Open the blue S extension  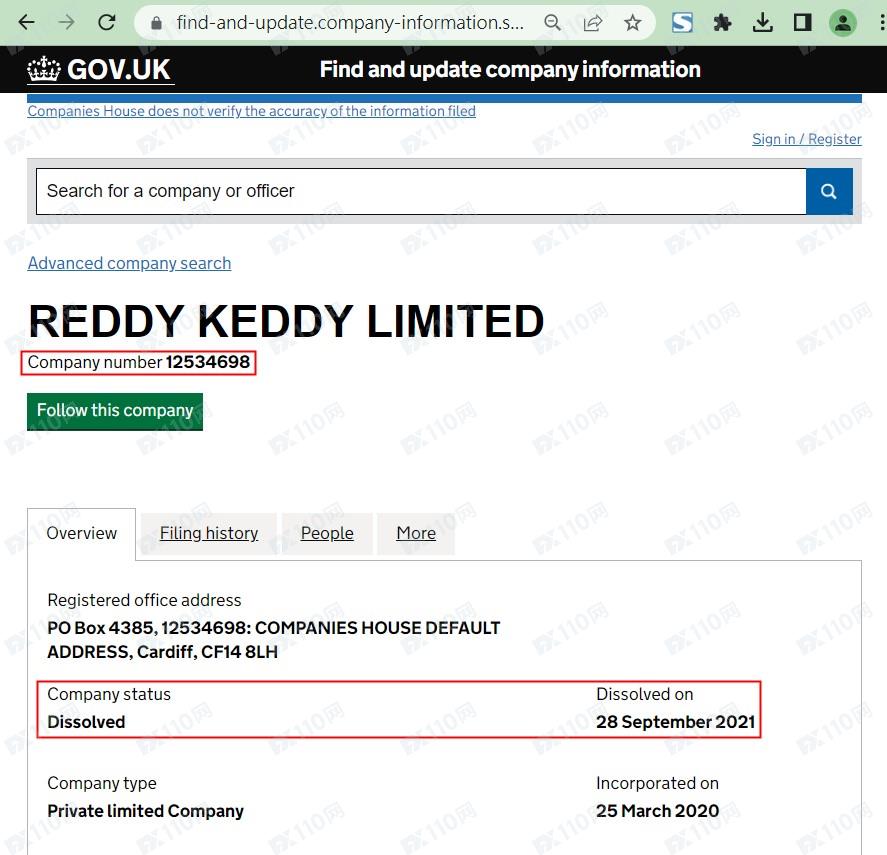tap(682, 22)
